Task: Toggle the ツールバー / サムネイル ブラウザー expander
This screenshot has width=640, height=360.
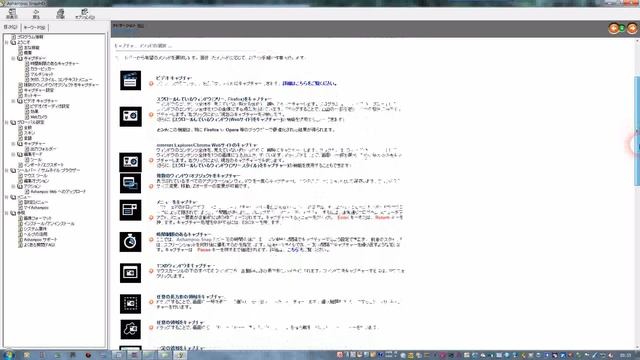Action: 7,170
